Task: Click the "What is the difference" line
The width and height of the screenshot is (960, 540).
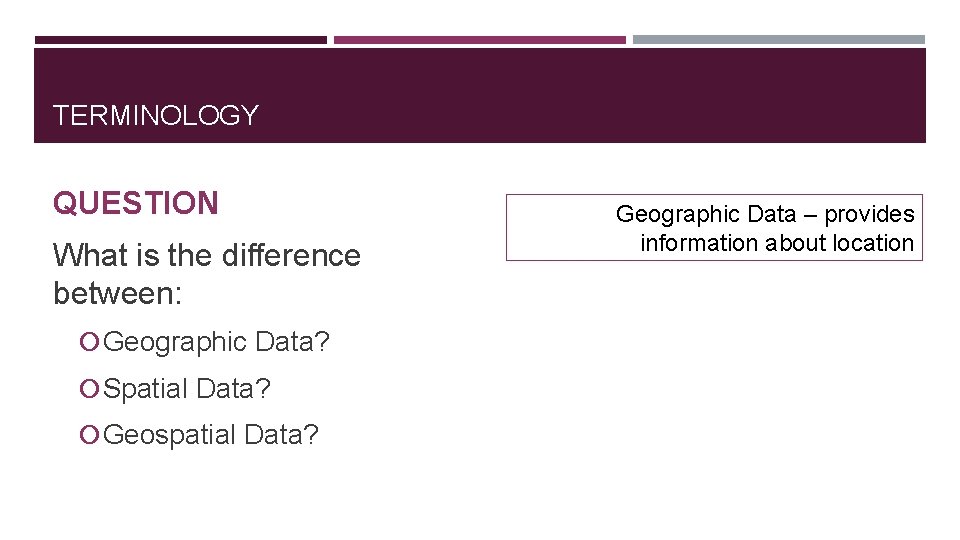Action: pos(206,256)
